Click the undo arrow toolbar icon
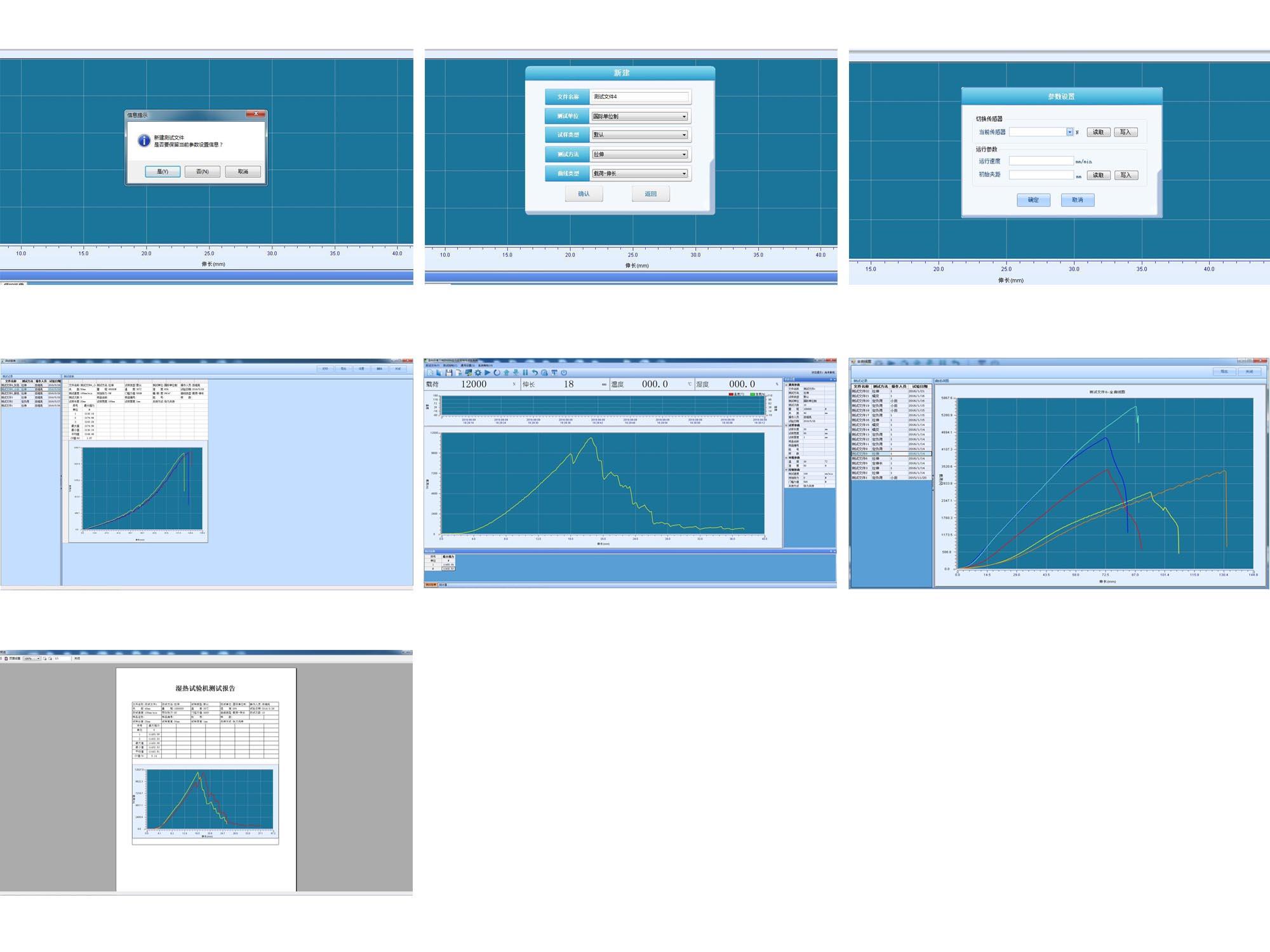 tap(535, 373)
